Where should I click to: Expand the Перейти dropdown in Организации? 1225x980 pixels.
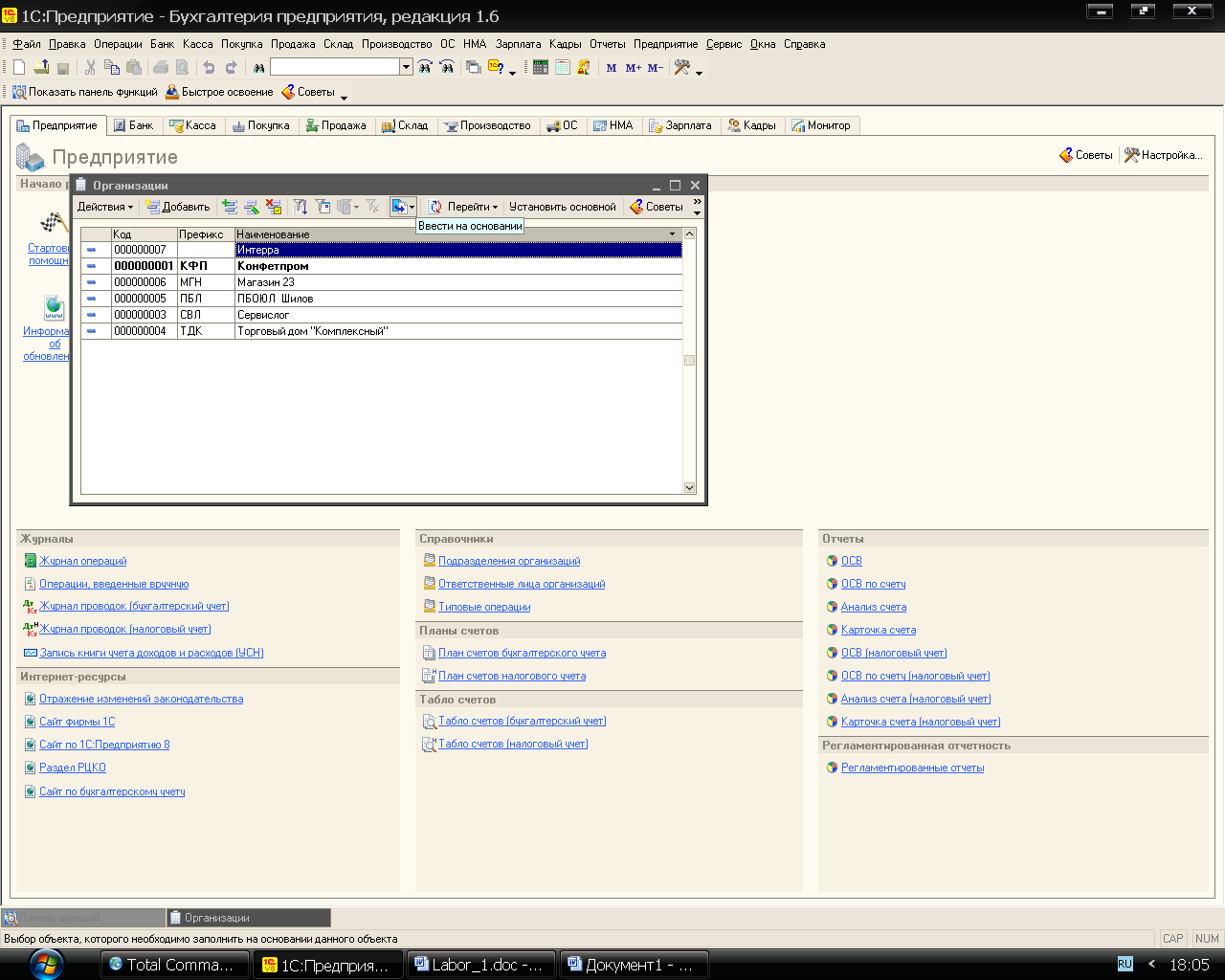[473, 207]
